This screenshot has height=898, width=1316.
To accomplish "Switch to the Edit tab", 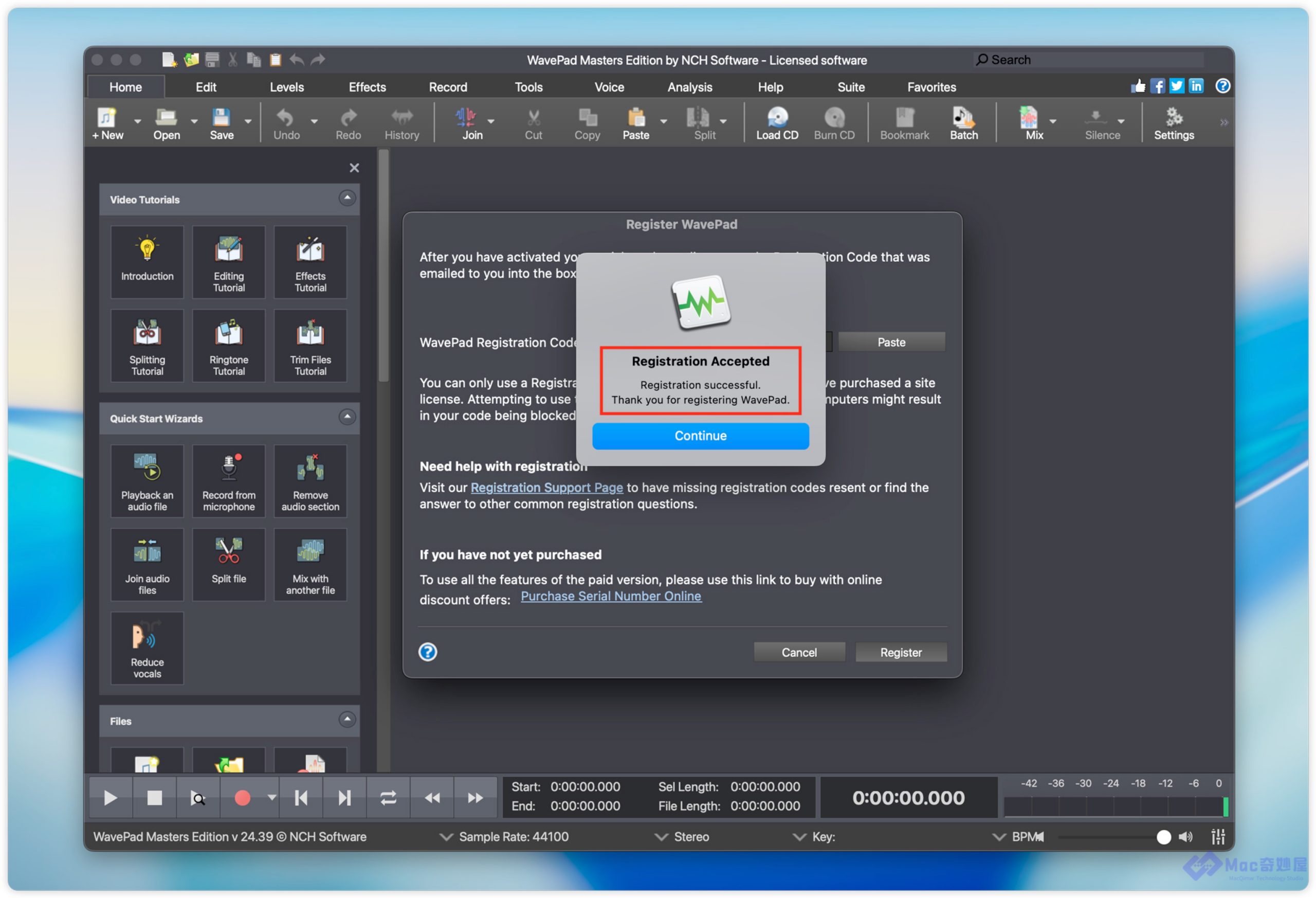I will click(206, 87).
